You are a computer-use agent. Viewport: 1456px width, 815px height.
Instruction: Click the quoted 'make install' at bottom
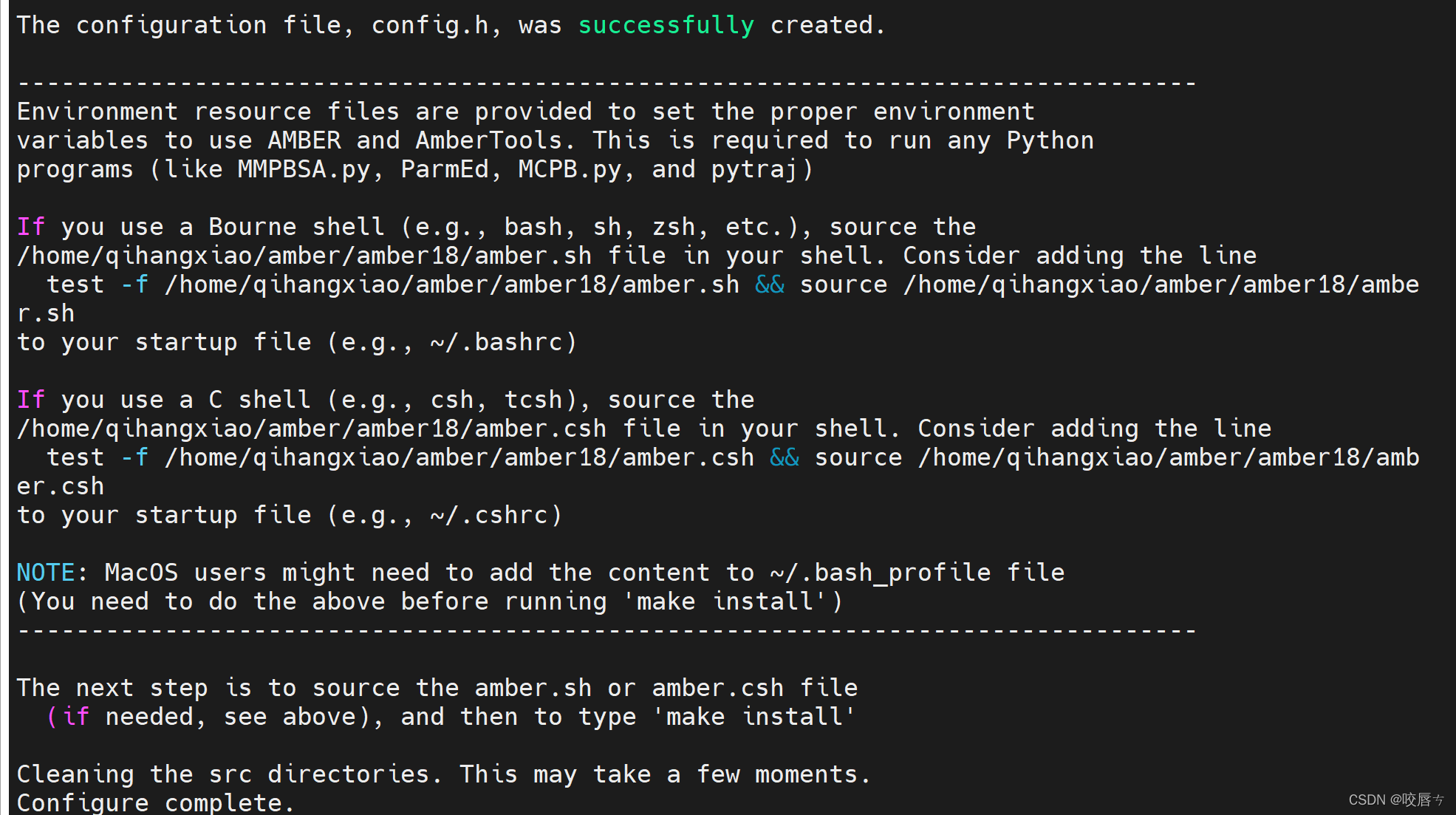click(x=754, y=717)
